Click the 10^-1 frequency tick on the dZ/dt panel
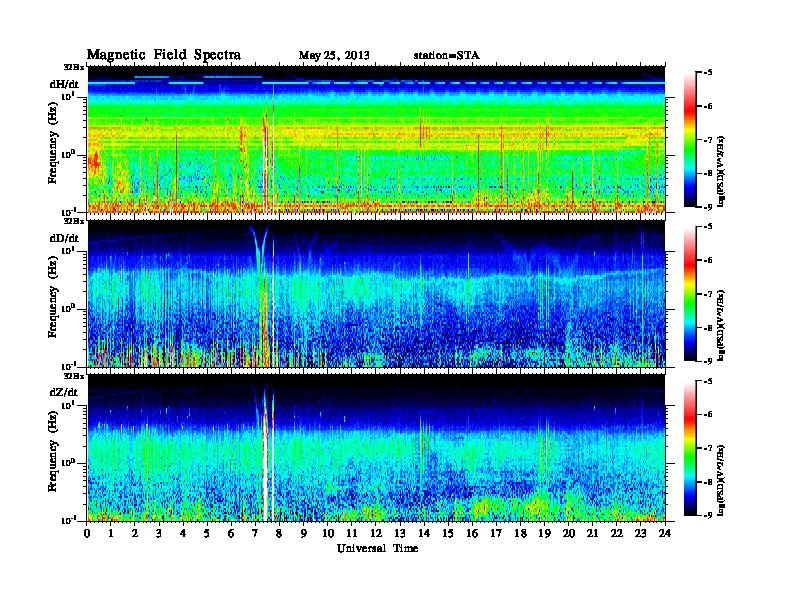Screen dimensions: 792x612 (x=68, y=520)
